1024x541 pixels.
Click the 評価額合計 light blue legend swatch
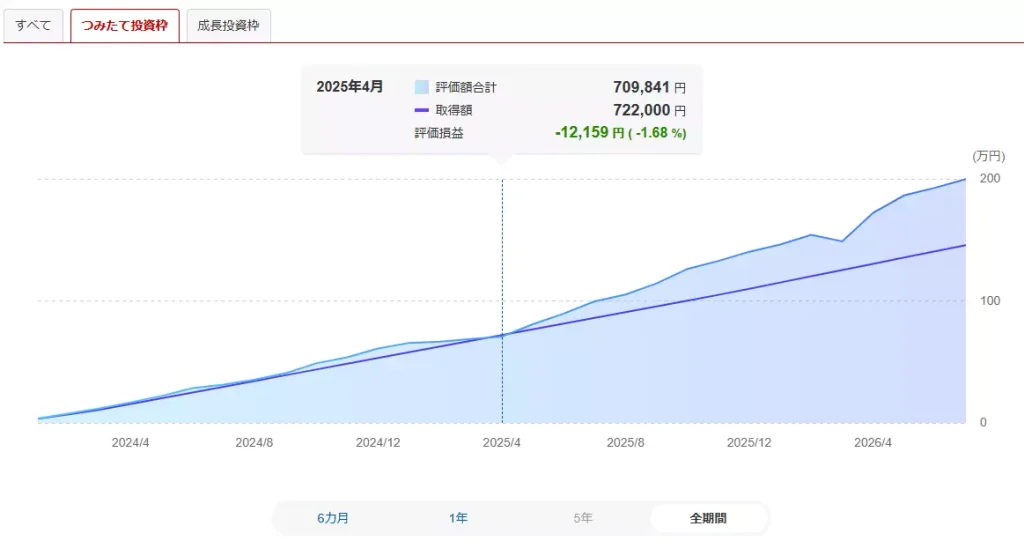tap(422, 87)
